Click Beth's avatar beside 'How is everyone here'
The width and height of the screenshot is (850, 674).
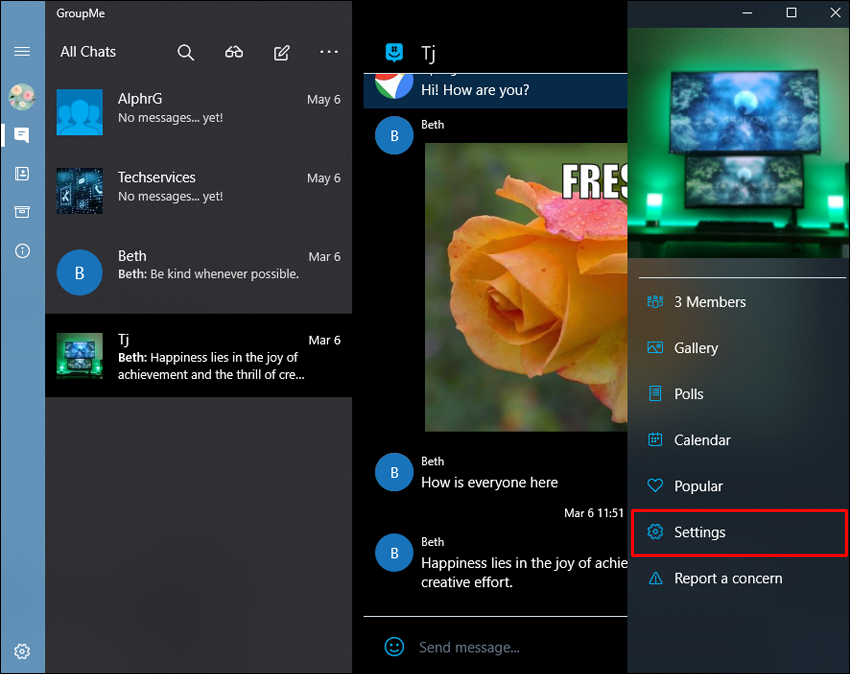394,472
